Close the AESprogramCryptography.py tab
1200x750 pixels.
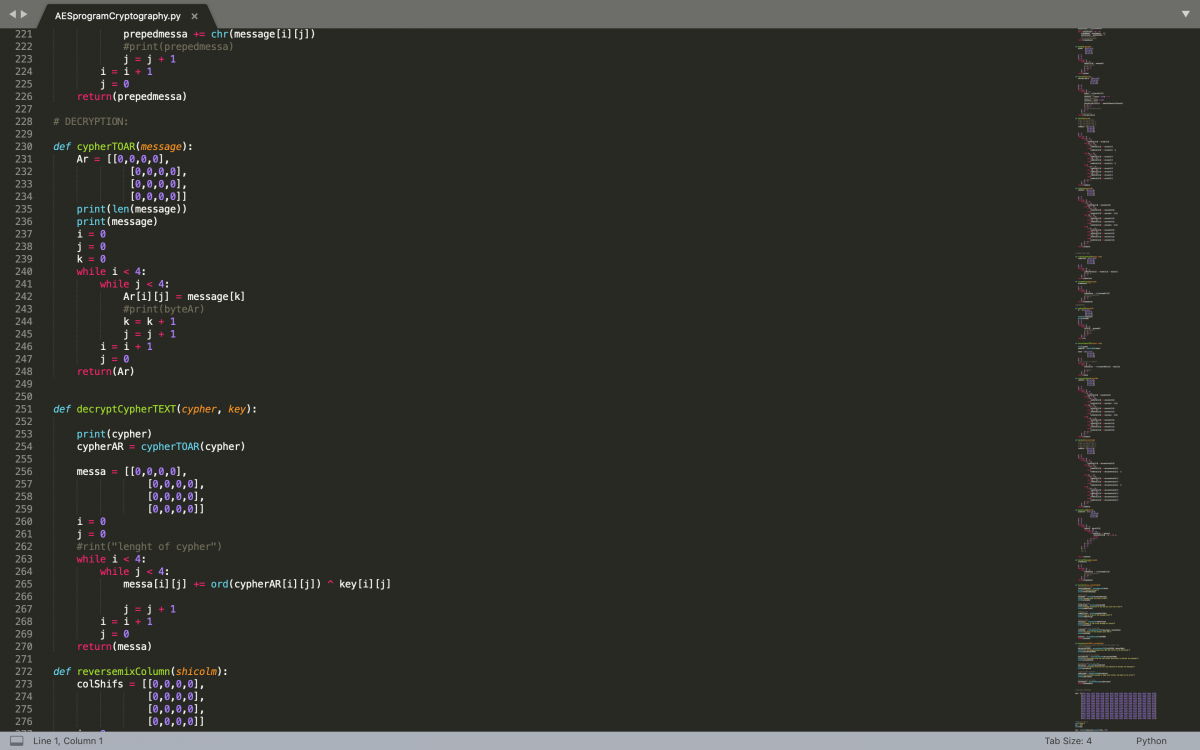(194, 17)
